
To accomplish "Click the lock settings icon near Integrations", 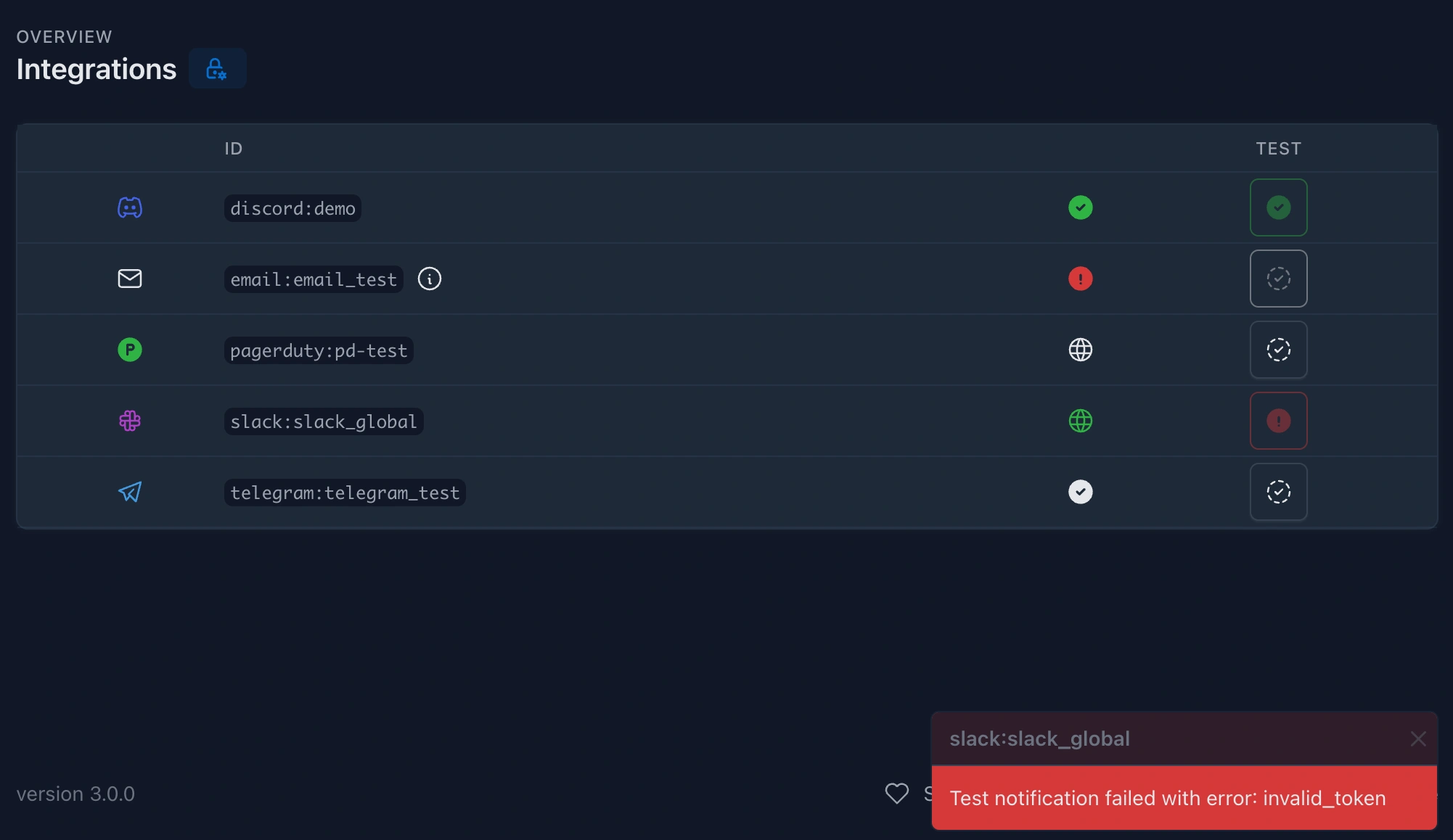I will point(217,69).
